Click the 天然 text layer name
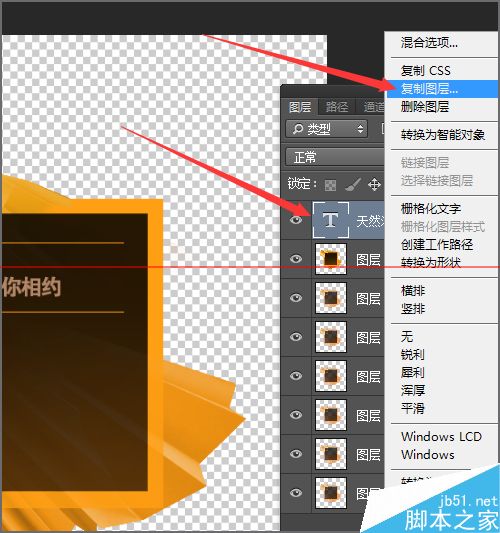 click(x=370, y=221)
